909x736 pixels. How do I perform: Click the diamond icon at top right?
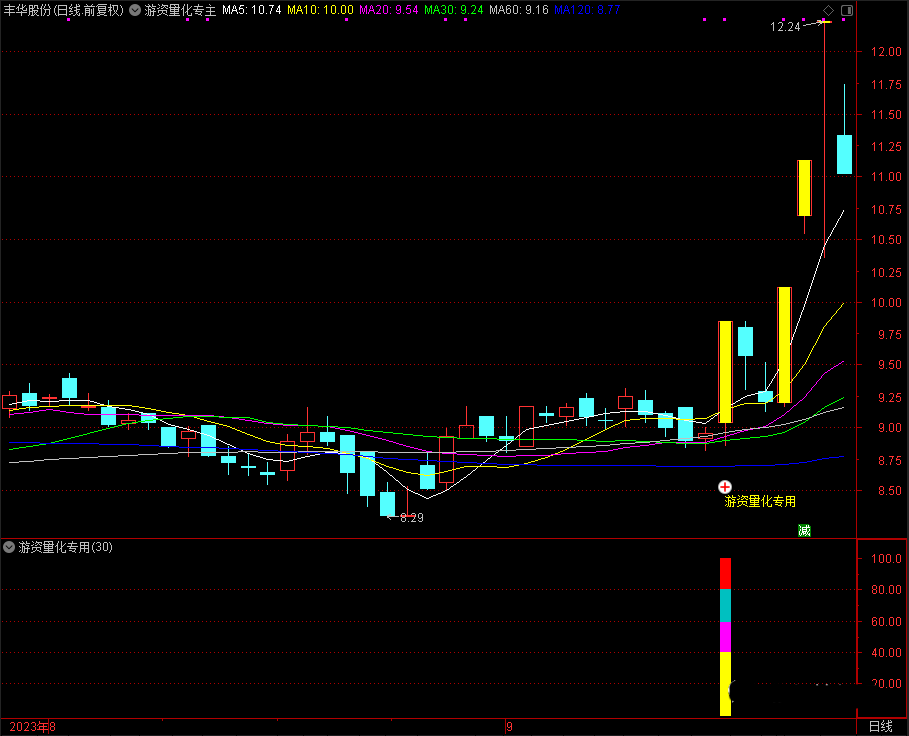click(x=828, y=10)
